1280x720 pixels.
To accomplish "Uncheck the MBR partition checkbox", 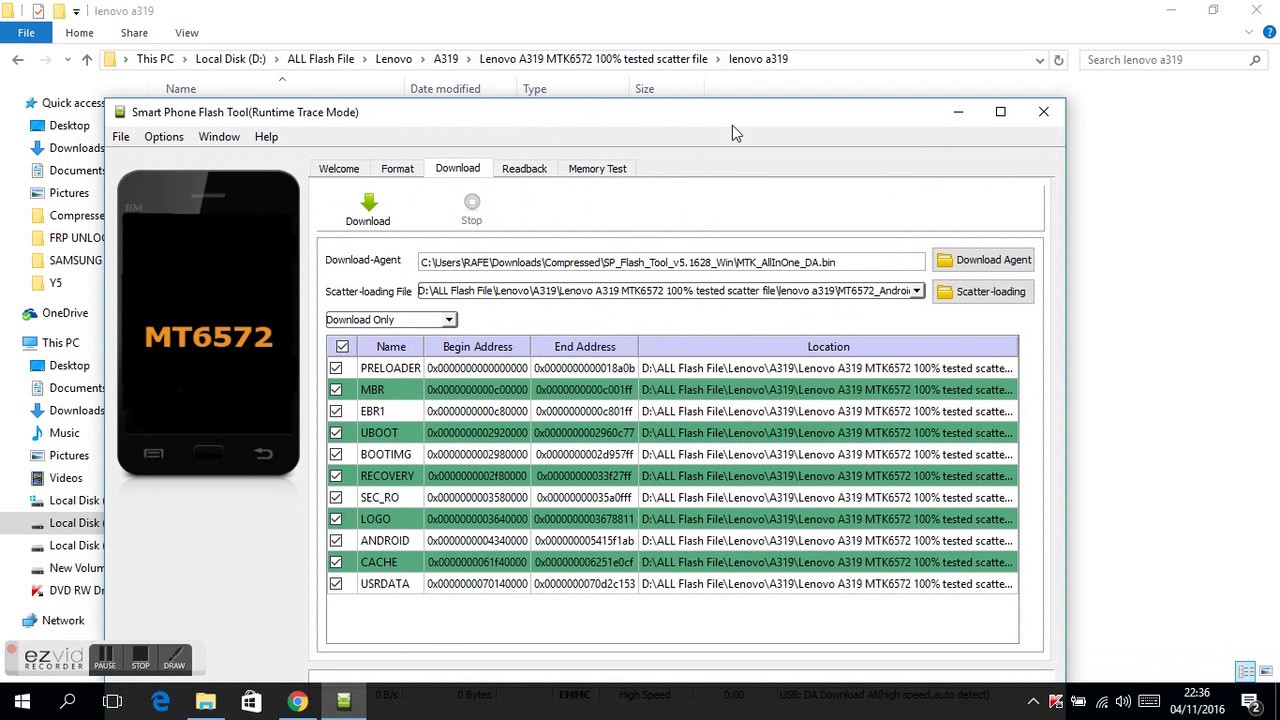I will coord(336,390).
